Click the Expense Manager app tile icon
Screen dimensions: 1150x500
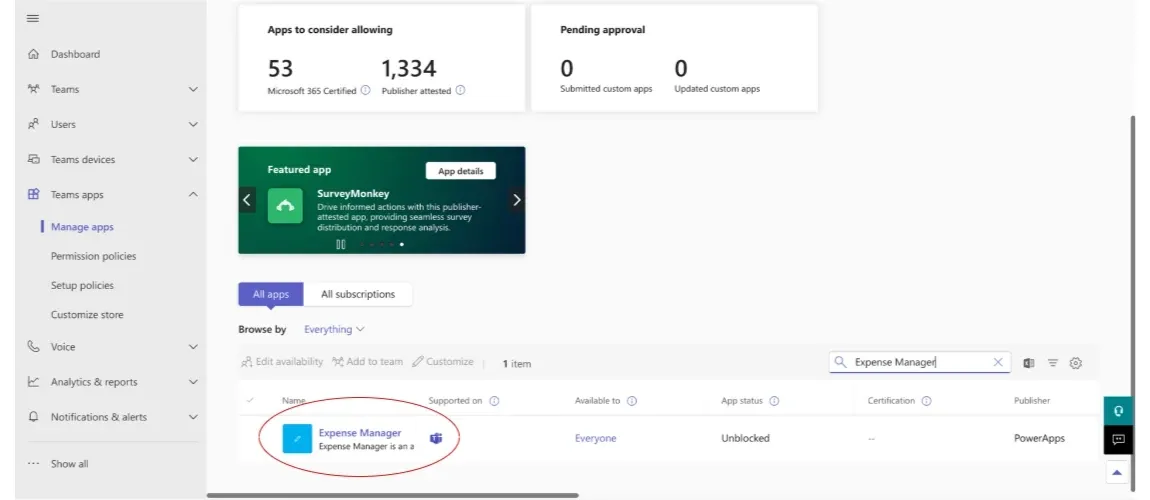point(297,438)
